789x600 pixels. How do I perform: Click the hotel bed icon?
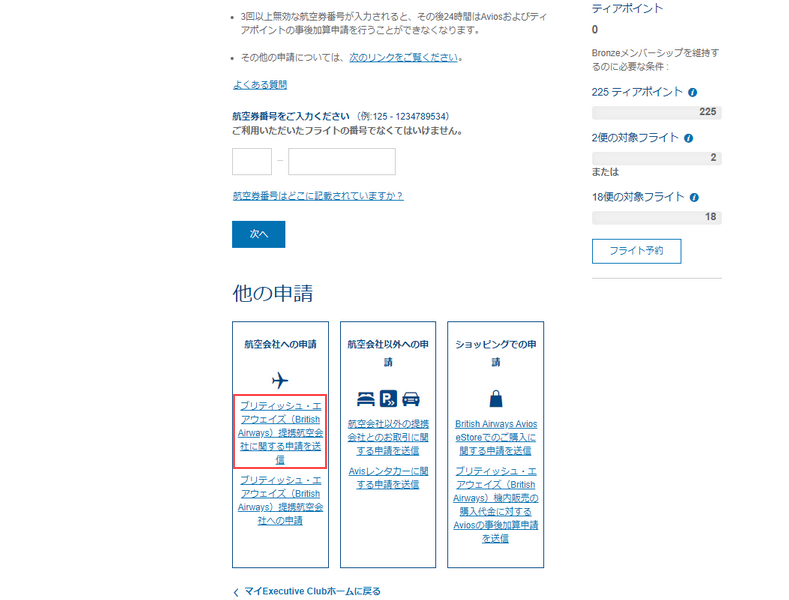(366, 399)
